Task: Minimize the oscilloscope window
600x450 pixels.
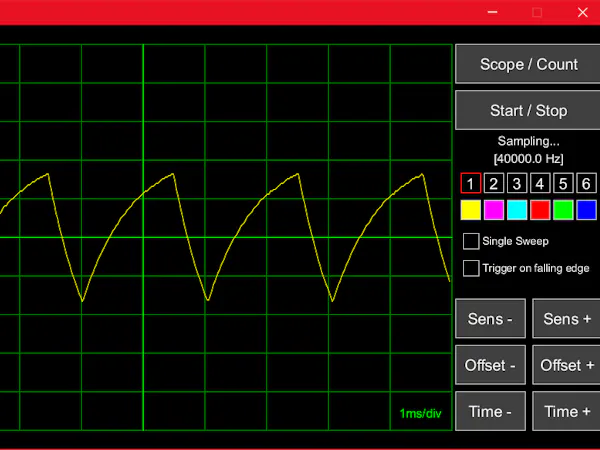Action: point(492,12)
